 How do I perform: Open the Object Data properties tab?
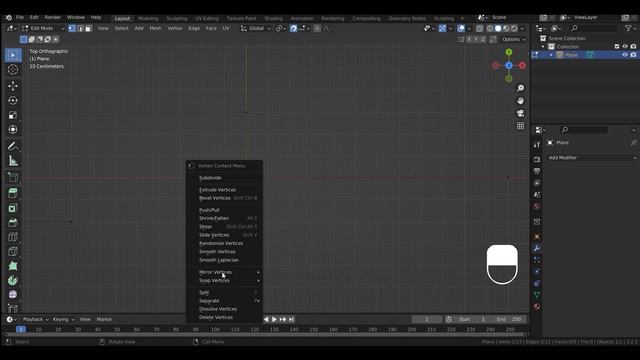[537, 295]
